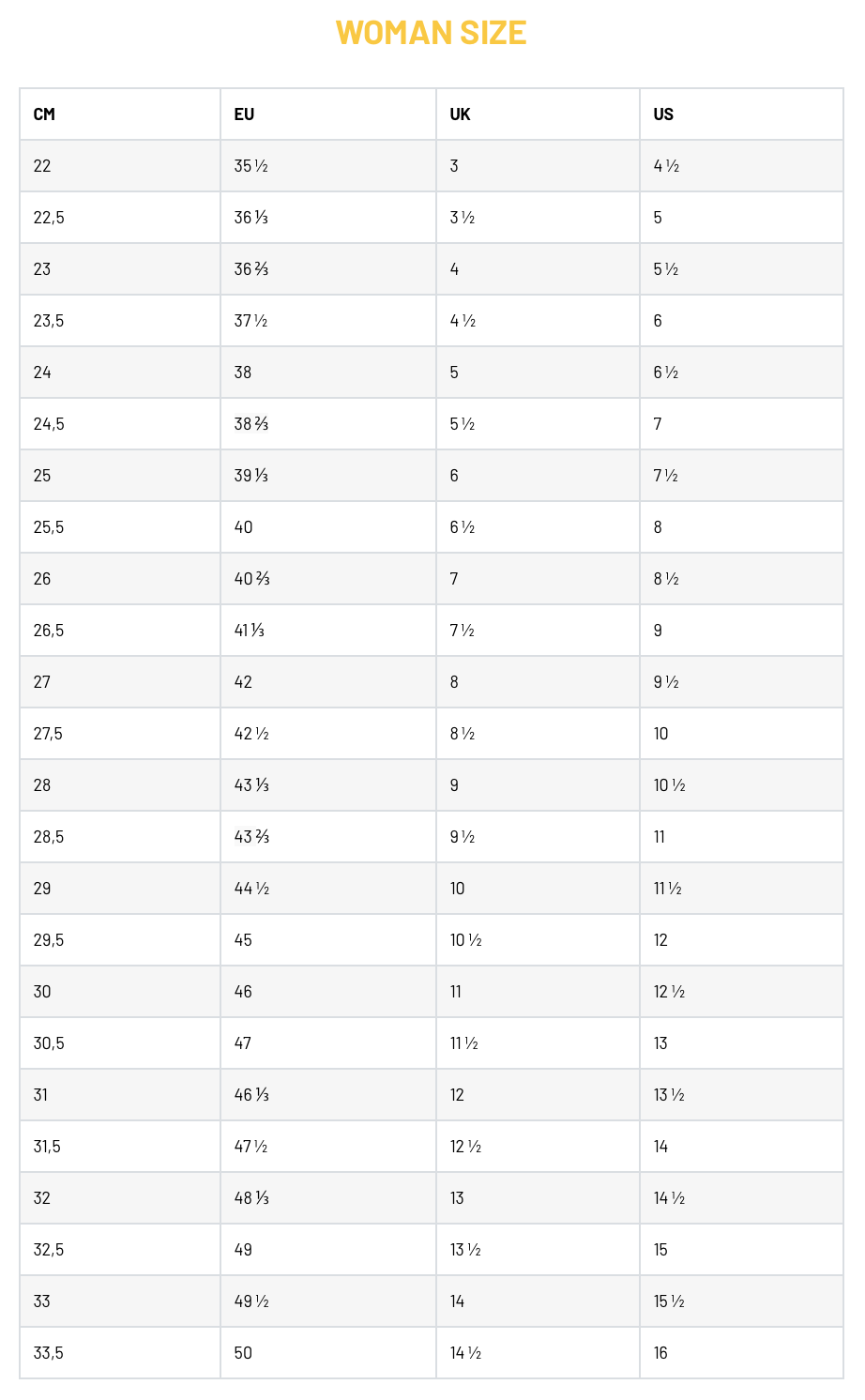Click the 28,5 CM cell
Viewport: 865px width, 1400px height.
pyautogui.click(x=49, y=837)
